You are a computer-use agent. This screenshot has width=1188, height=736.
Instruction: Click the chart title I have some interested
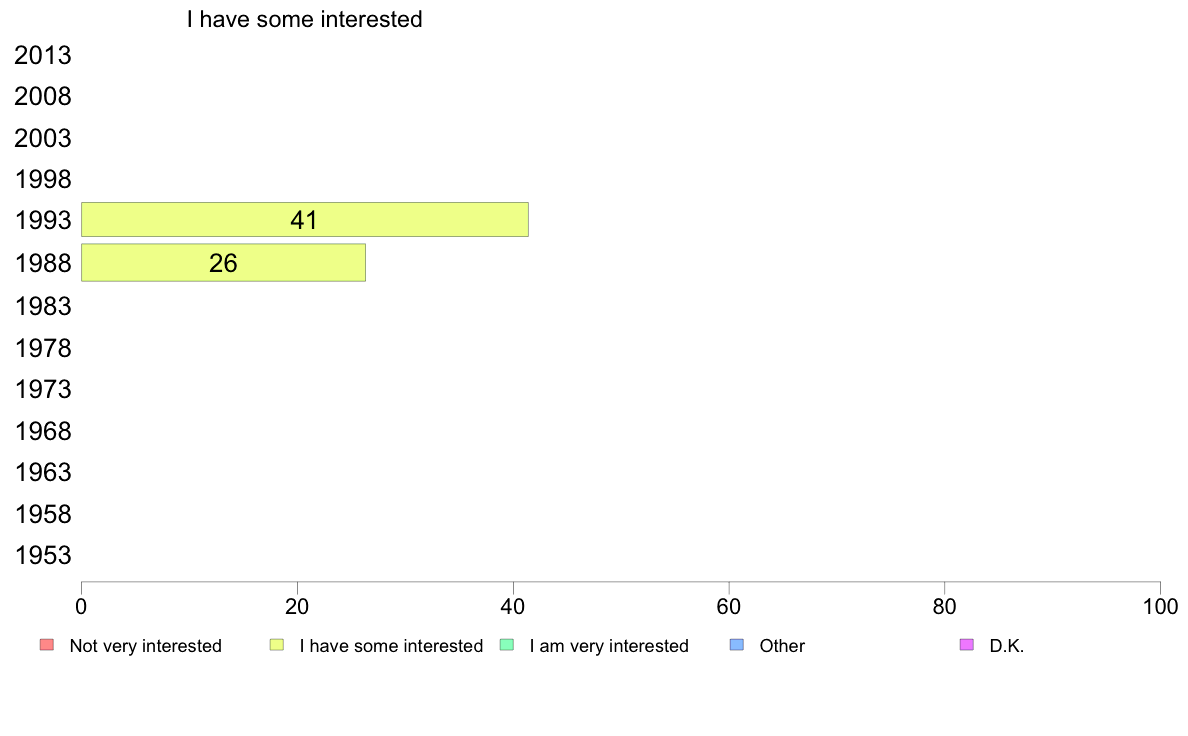coord(305,19)
